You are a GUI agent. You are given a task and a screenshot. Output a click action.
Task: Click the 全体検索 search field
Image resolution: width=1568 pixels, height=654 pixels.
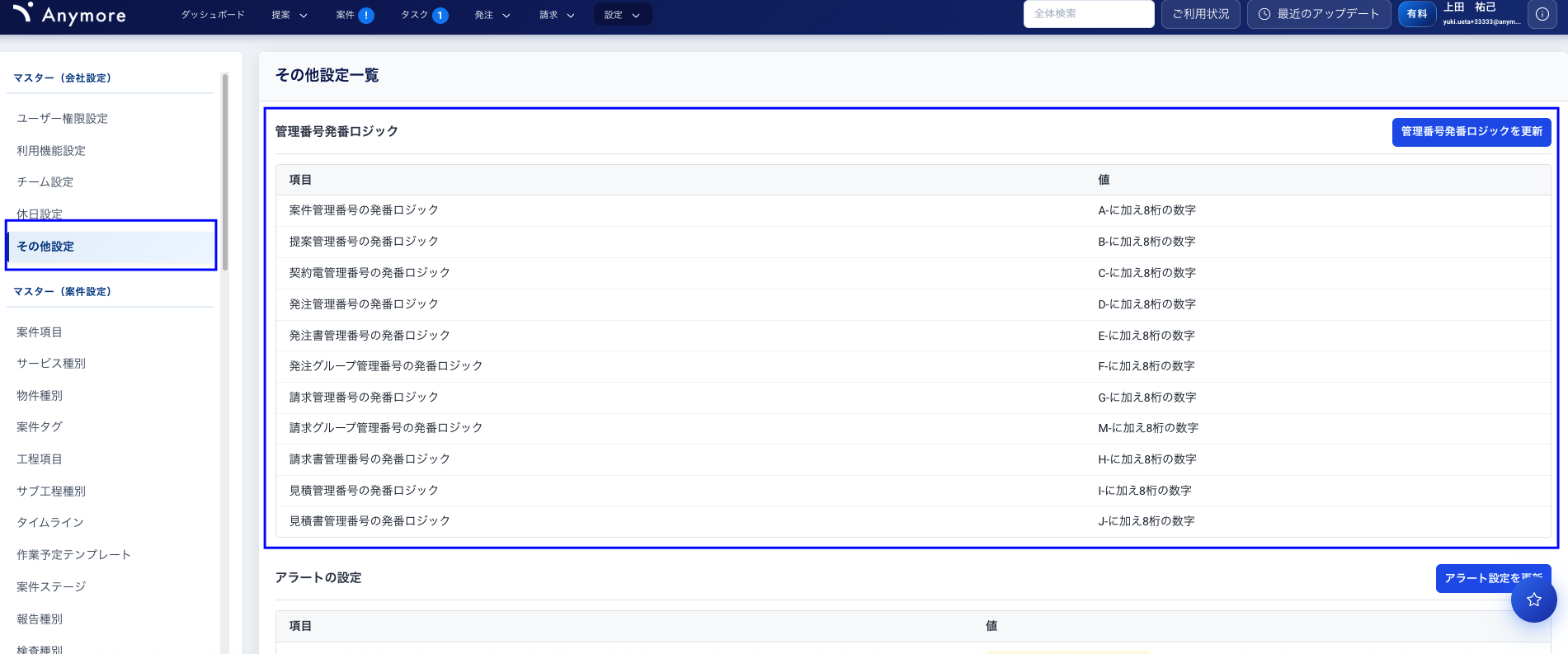click(1088, 14)
